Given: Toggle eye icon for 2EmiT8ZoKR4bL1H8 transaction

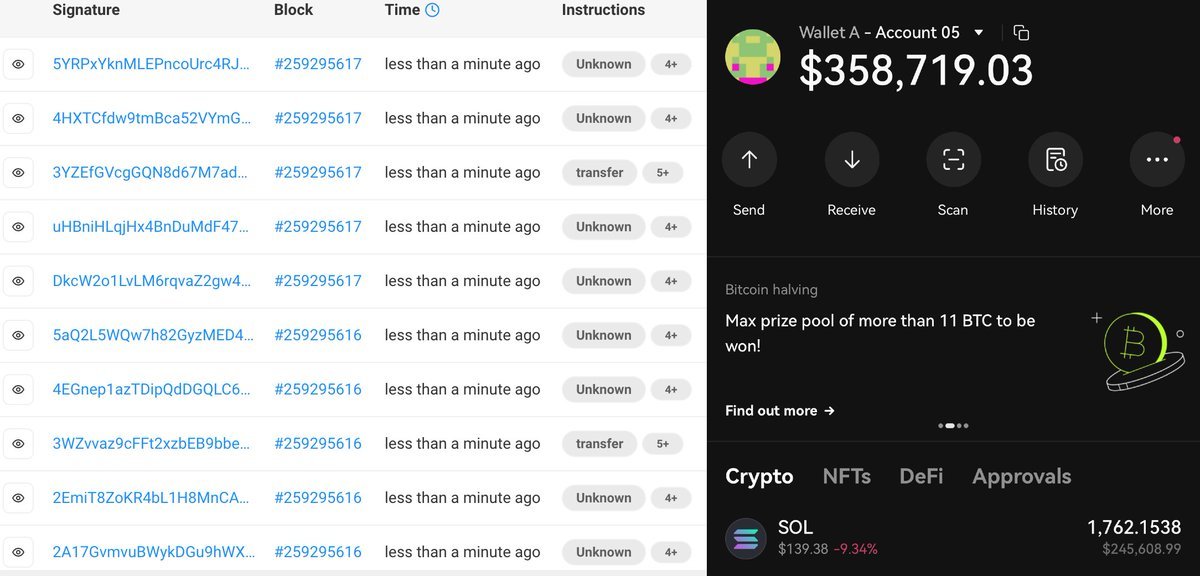Looking at the screenshot, I should (18, 498).
